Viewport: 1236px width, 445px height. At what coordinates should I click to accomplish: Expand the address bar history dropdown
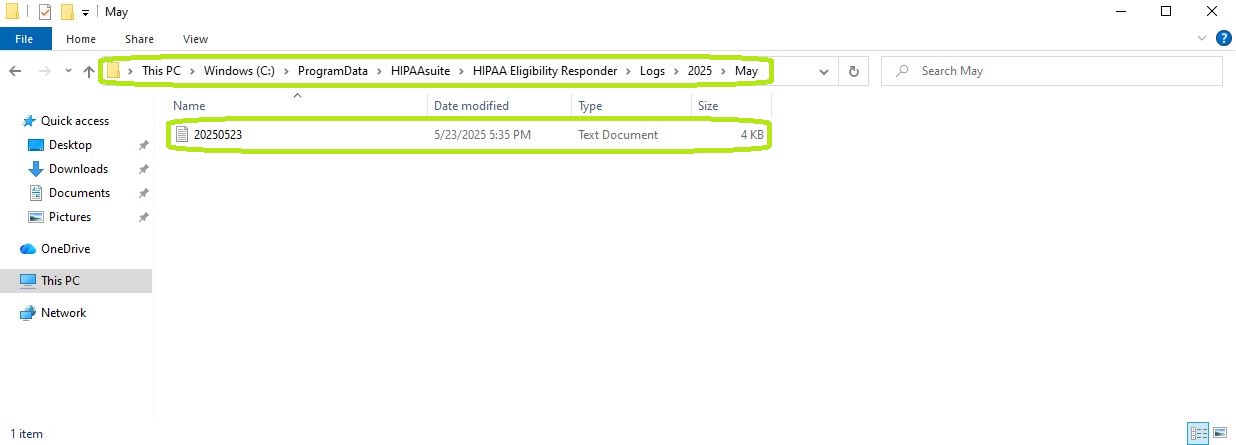coord(824,71)
